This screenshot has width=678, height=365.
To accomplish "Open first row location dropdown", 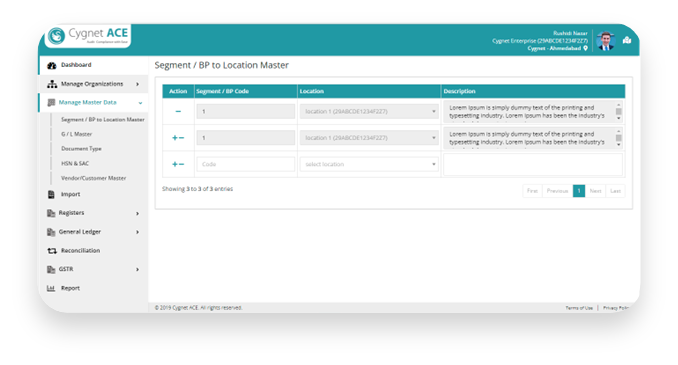I will coord(369,112).
